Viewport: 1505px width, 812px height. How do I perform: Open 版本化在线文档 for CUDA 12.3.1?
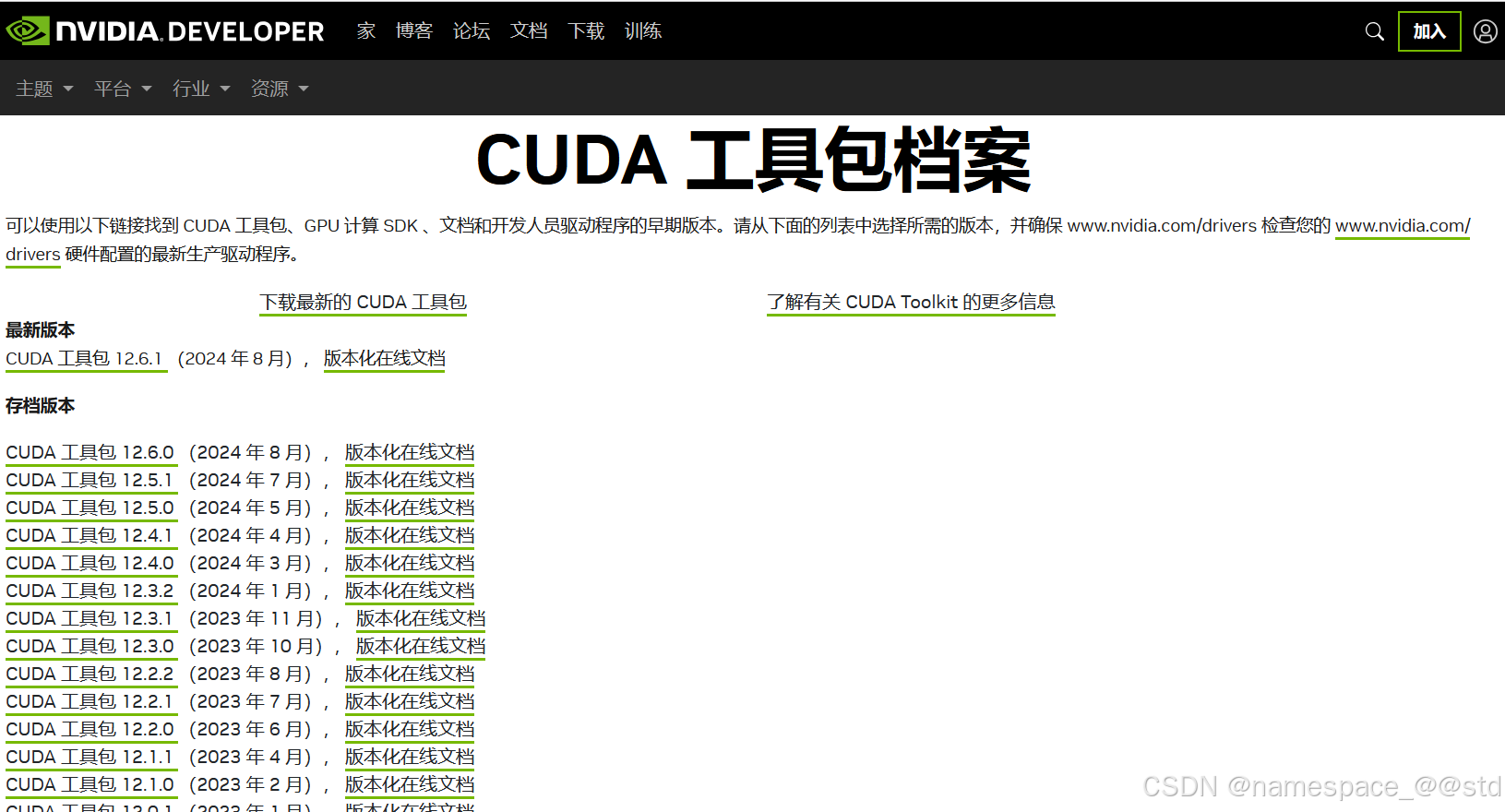click(421, 619)
